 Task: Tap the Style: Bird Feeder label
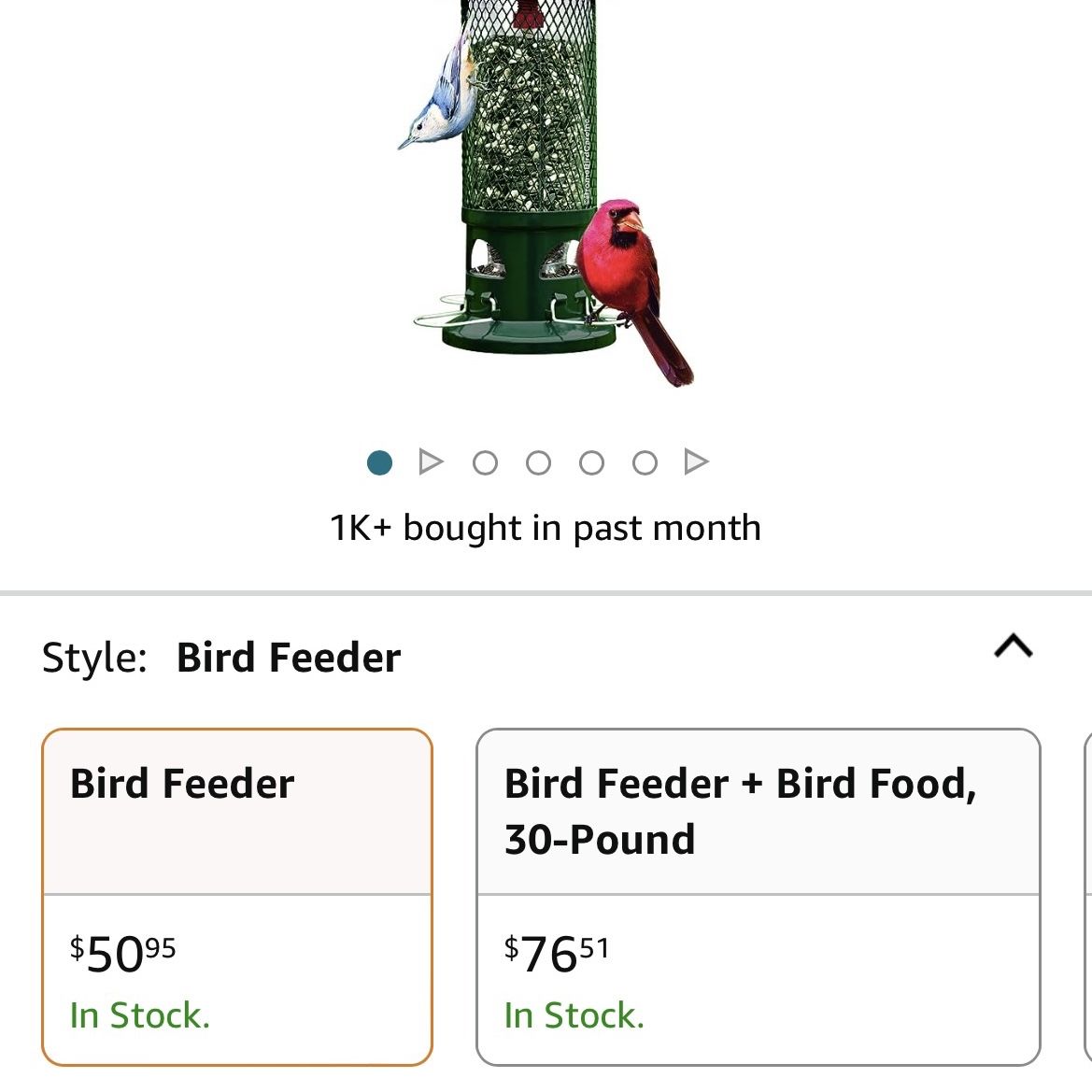point(221,658)
